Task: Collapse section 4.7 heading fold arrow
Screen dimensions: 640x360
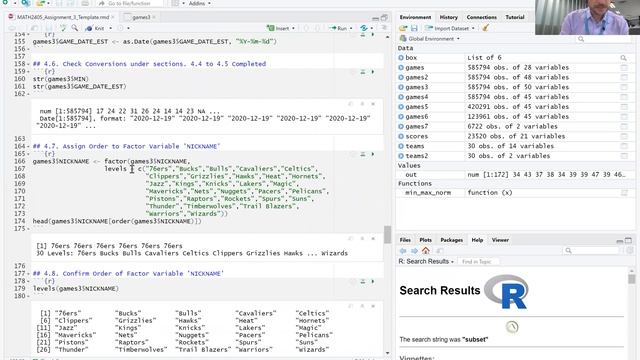Action: (x=28, y=147)
